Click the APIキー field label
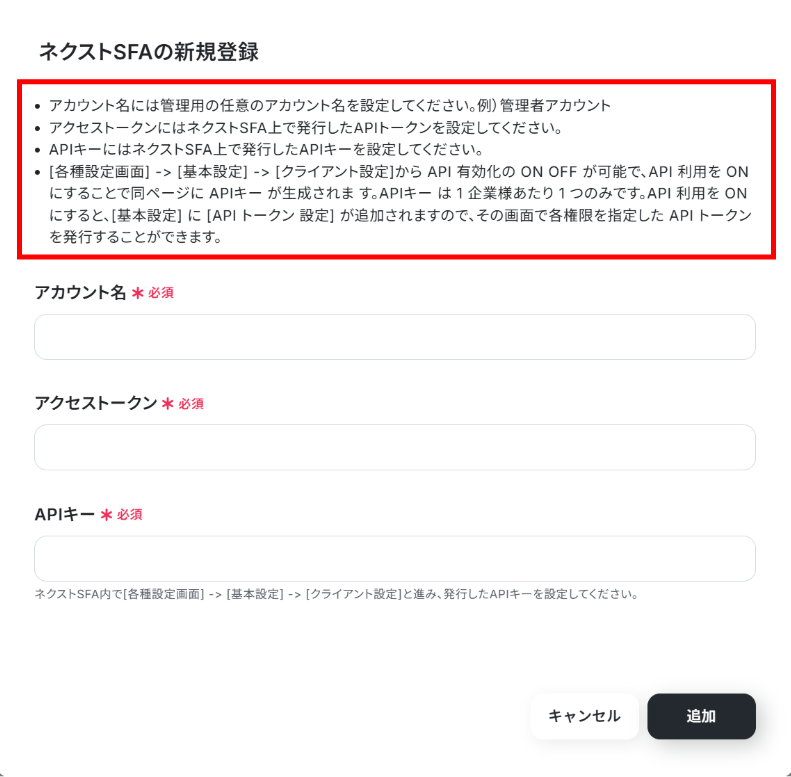 point(65,514)
